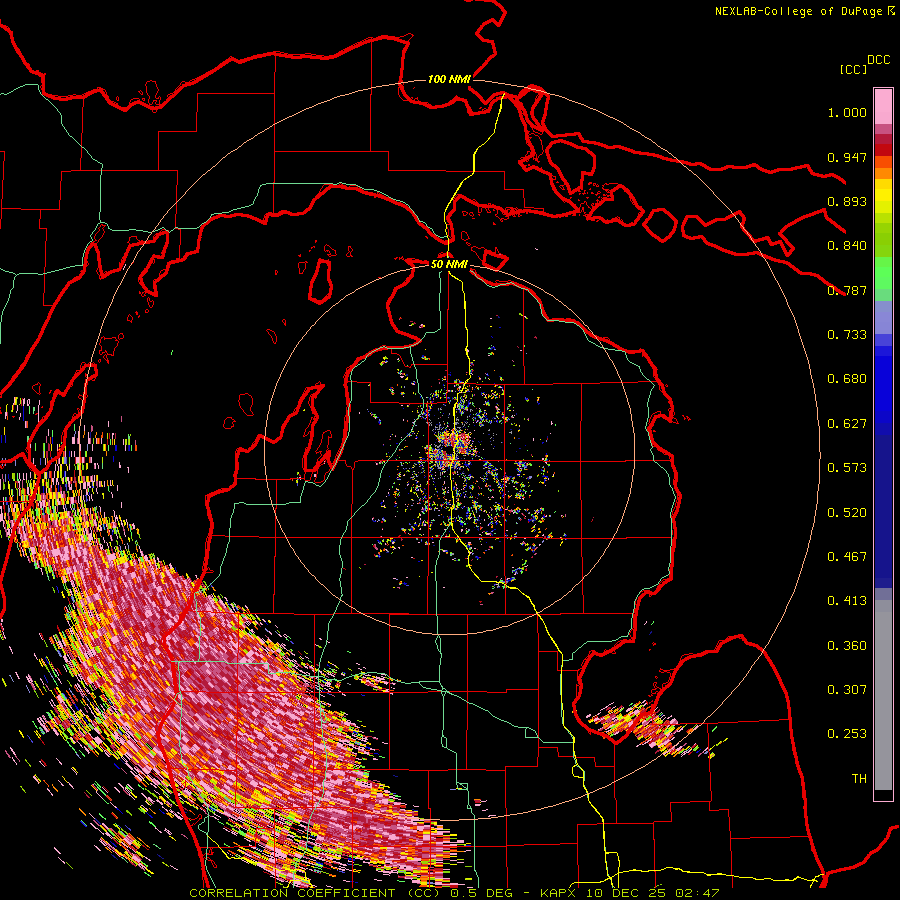Screen dimensions: 900x900
Task: Click the light pink top segment of the color bar
Action: (x=883, y=106)
